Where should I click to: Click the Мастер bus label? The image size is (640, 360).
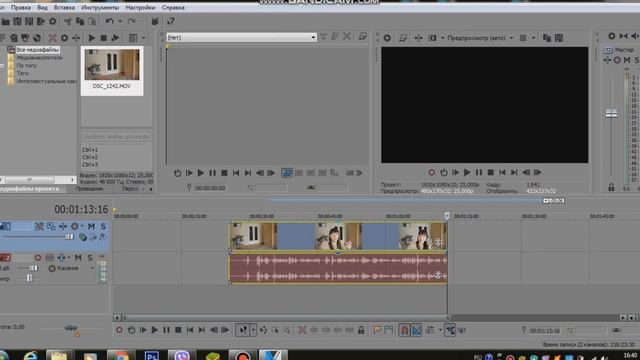(x=624, y=49)
